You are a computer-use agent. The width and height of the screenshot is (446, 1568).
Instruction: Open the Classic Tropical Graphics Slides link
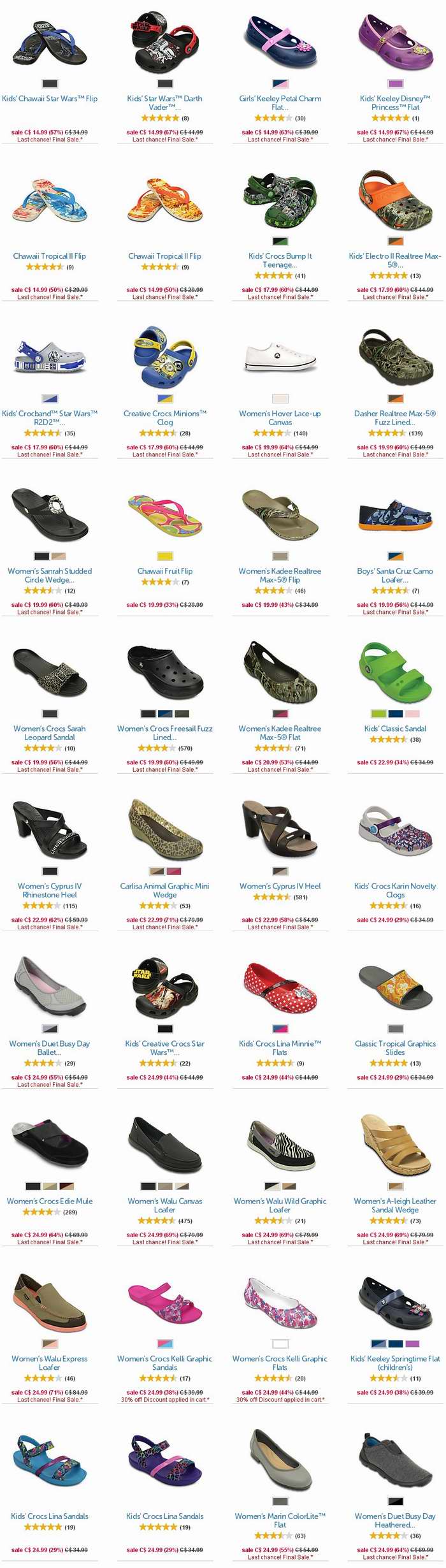pyautogui.click(x=395, y=1048)
